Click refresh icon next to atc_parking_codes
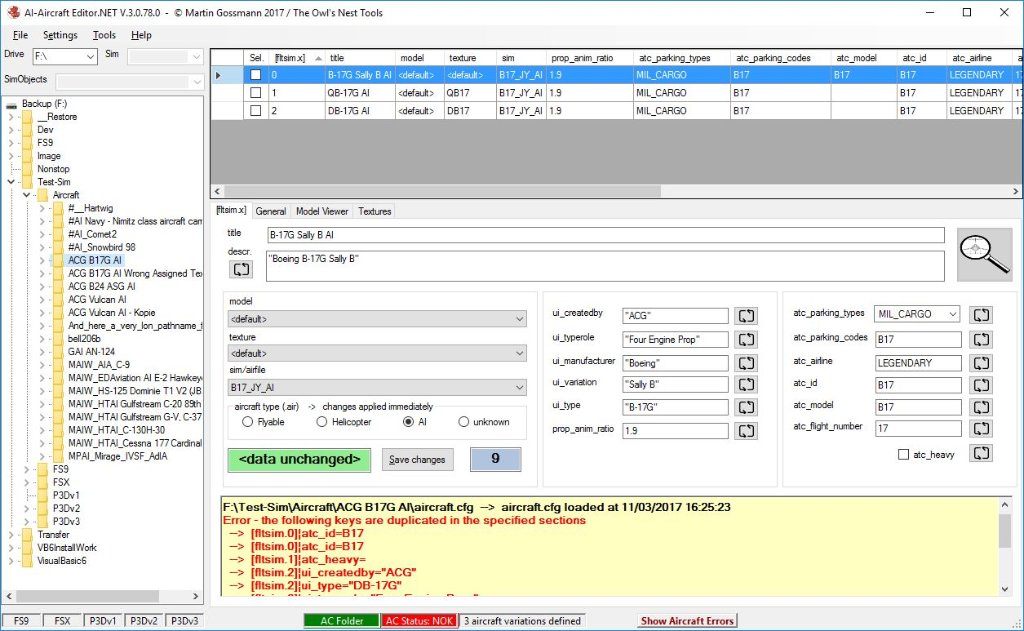The image size is (1024, 631). pos(981,340)
